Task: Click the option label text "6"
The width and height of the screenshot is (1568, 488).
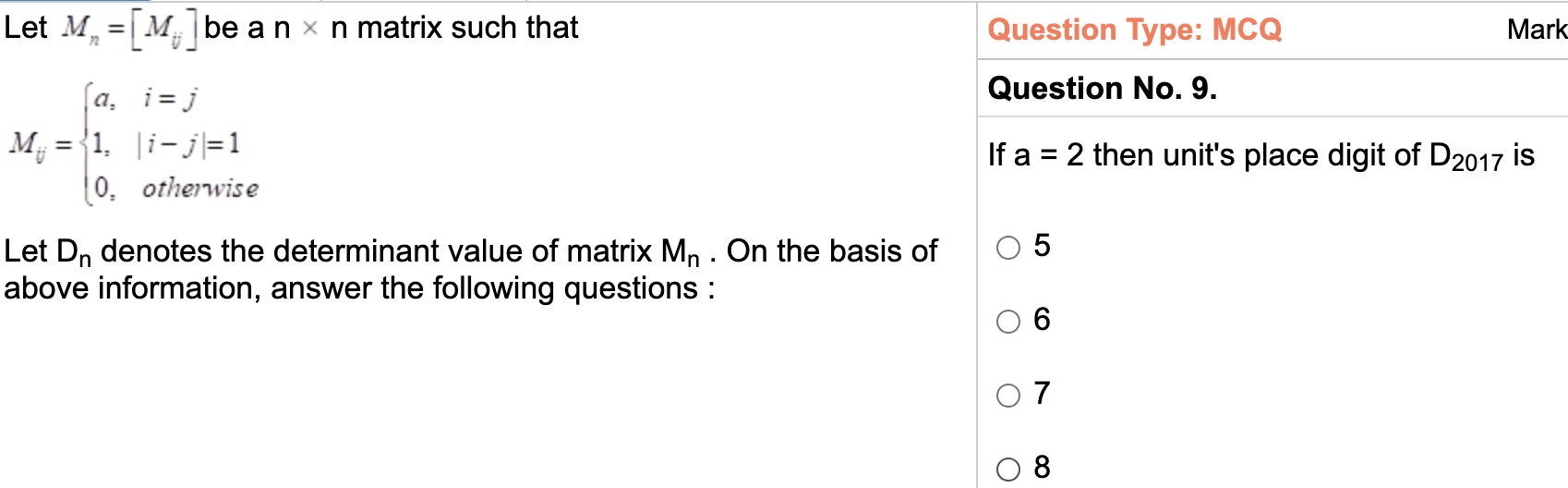Action: pyautogui.click(x=1042, y=320)
